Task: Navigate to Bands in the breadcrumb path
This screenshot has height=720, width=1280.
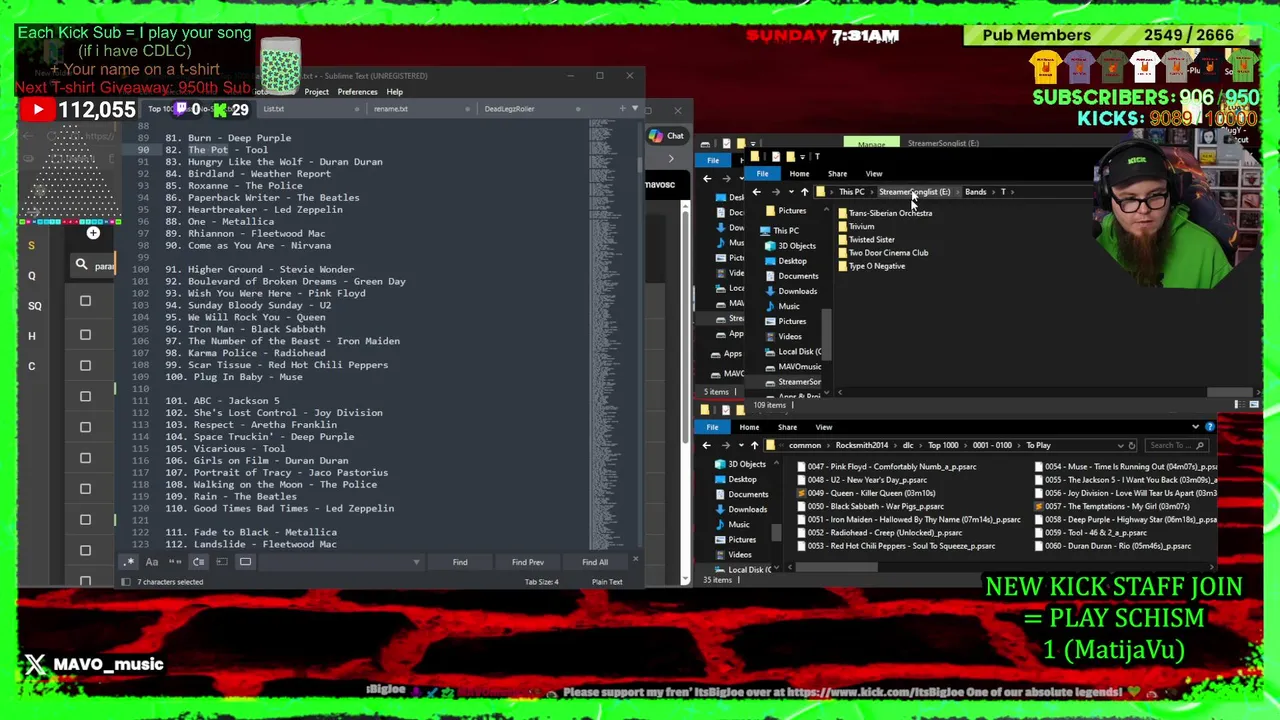Action: [975, 192]
